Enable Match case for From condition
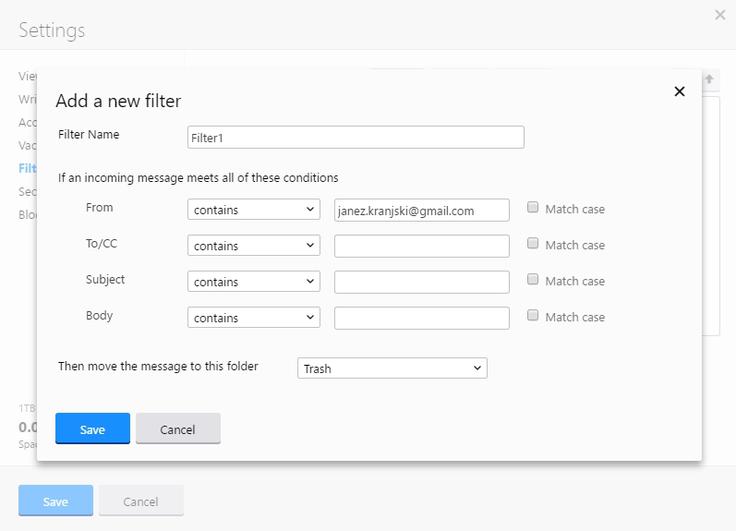 [532, 207]
